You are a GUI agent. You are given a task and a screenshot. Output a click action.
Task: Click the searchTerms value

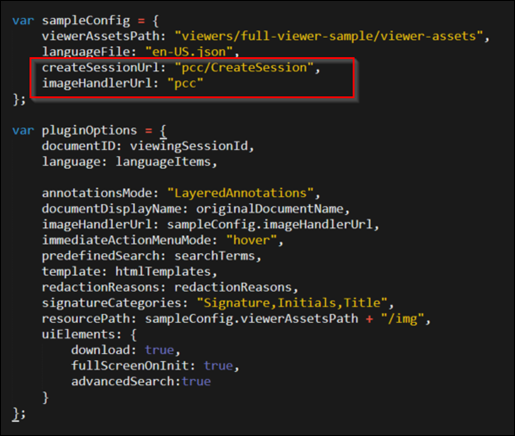click(215, 256)
